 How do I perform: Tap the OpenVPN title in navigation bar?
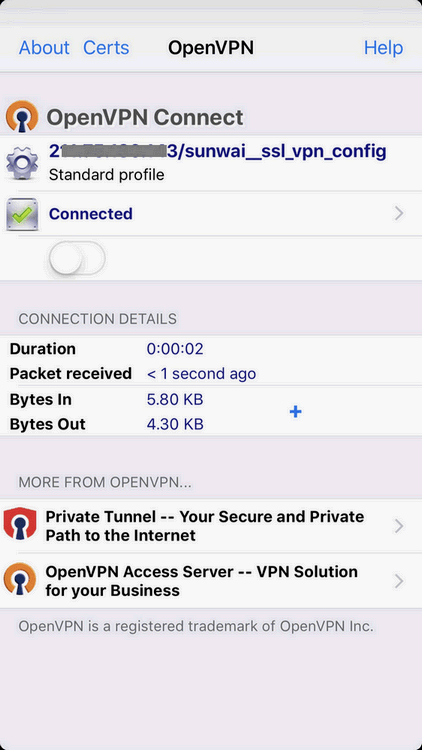(211, 48)
